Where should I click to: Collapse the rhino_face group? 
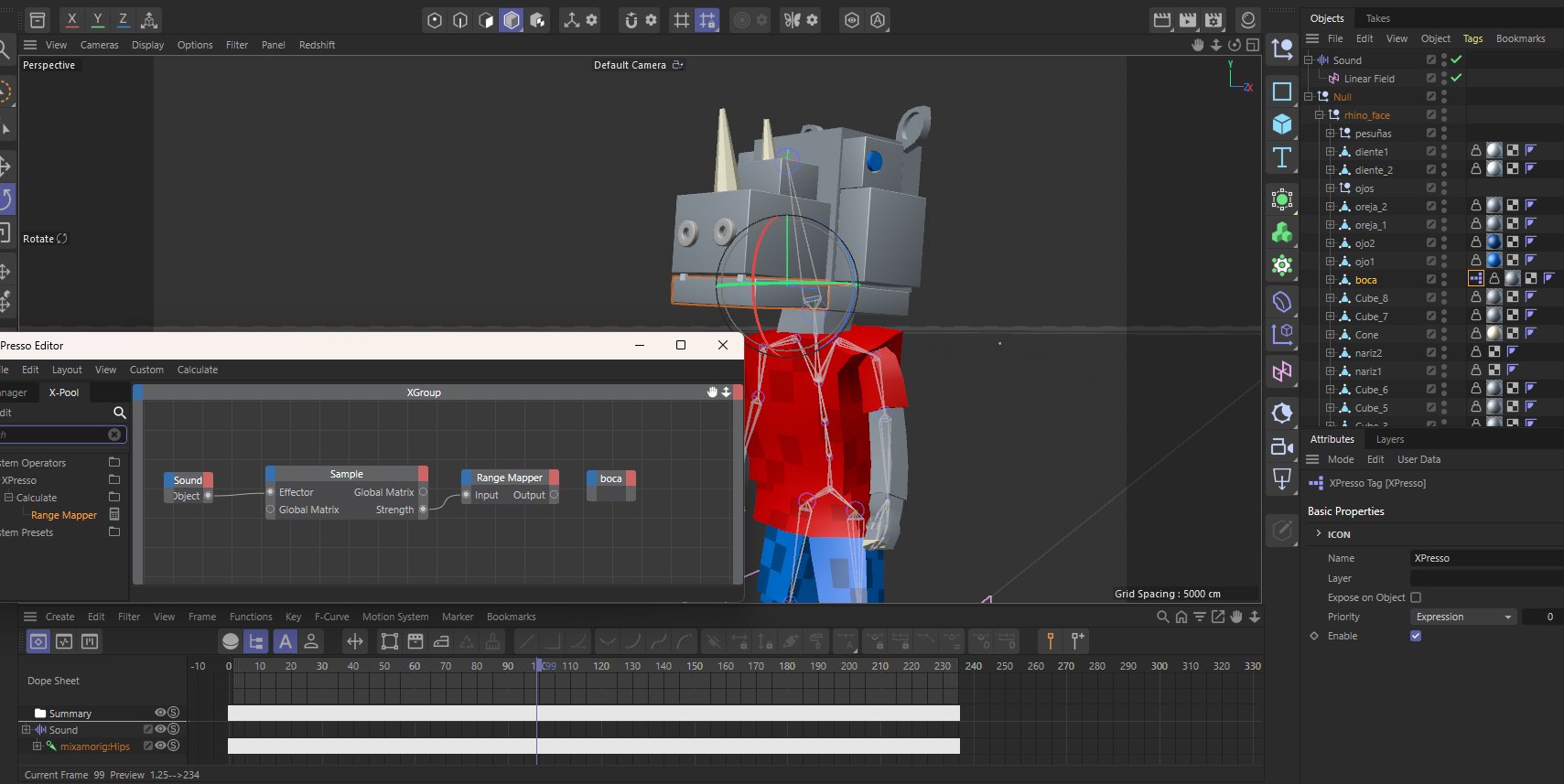[x=1320, y=114]
